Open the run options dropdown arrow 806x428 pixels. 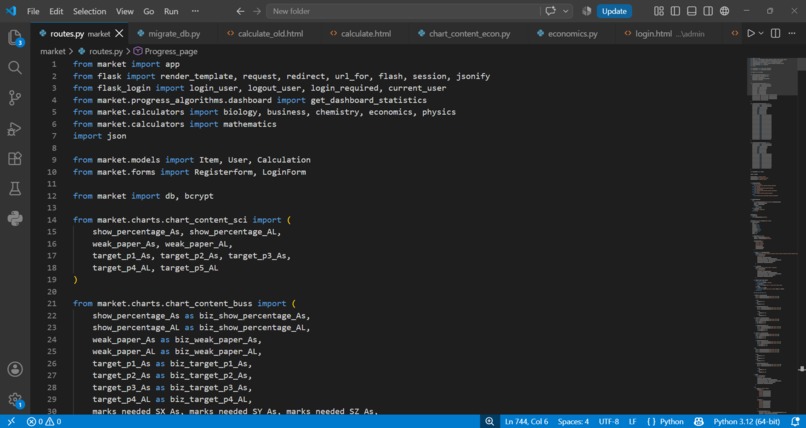coord(761,33)
